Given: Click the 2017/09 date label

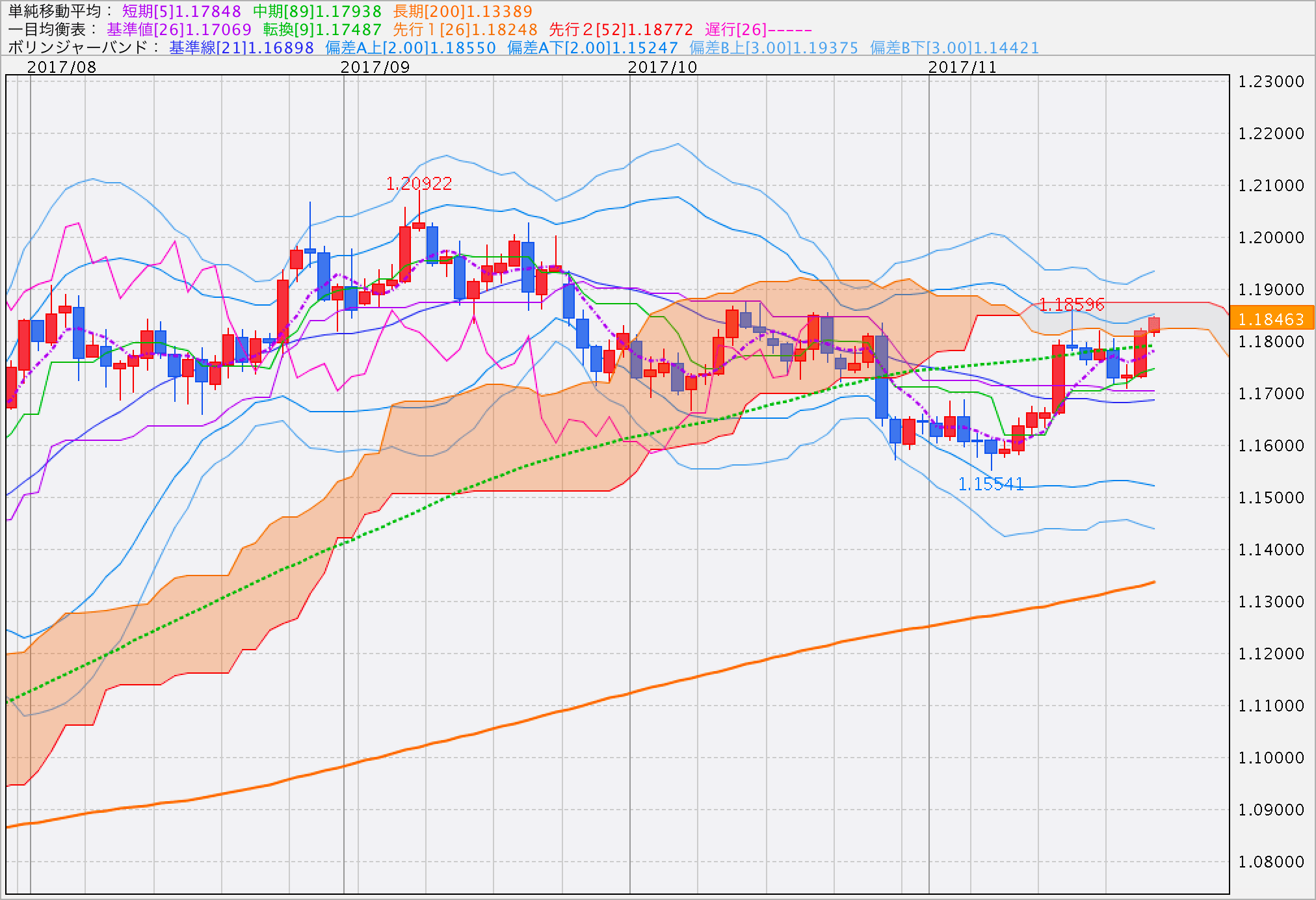Looking at the screenshot, I should pyautogui.click(x=375, y=67).
